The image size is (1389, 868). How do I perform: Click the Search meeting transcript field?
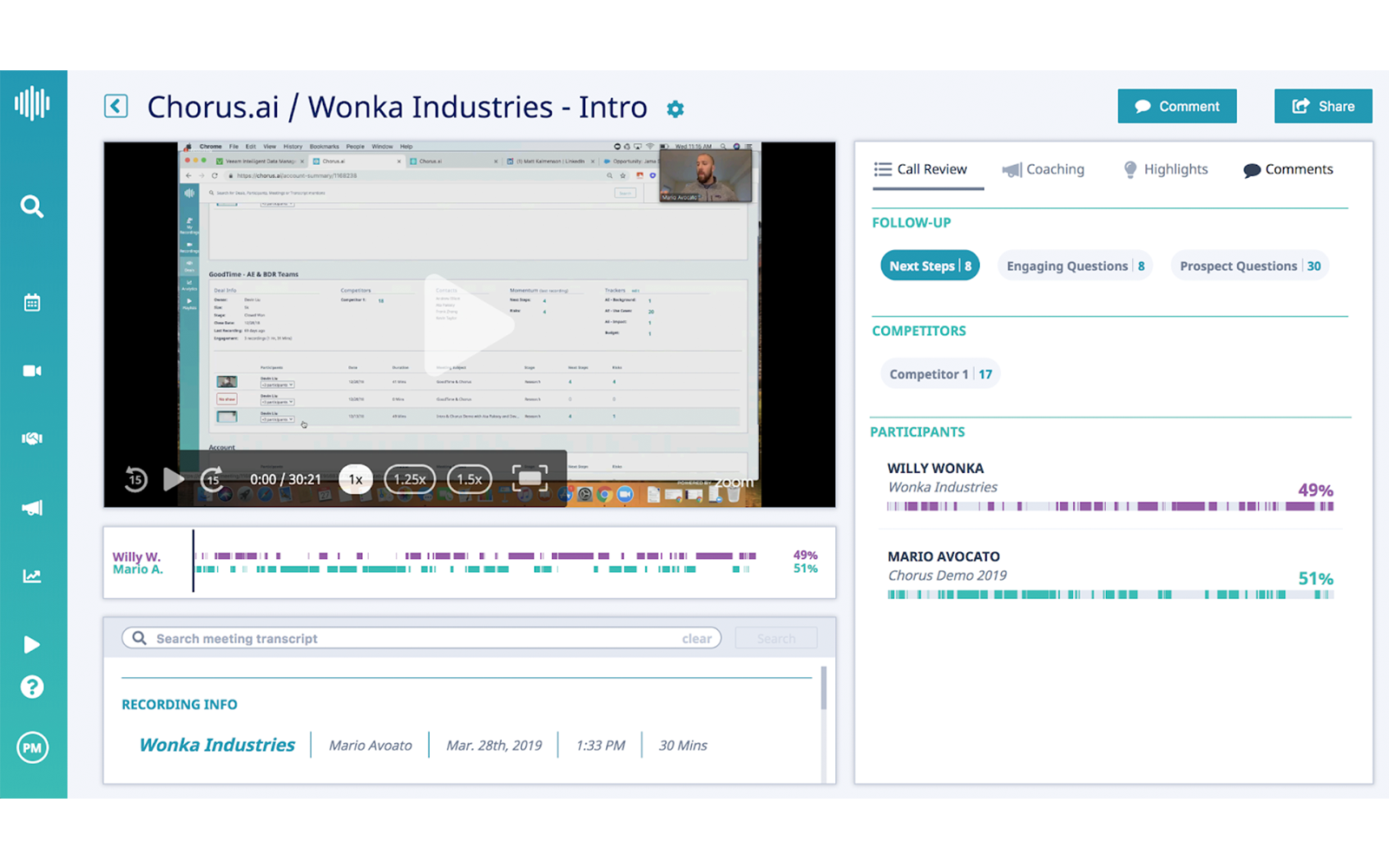pos(422,638)
